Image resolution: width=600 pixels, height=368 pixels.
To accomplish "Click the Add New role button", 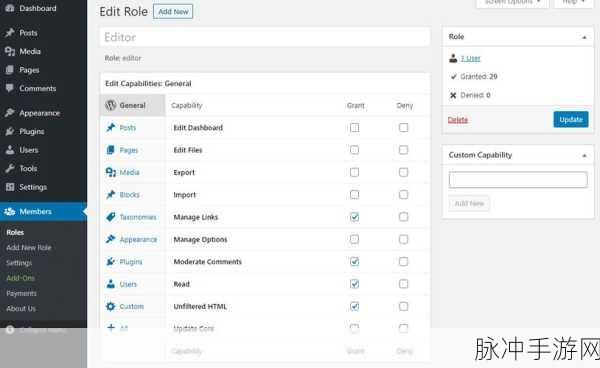I will (173, 11).
